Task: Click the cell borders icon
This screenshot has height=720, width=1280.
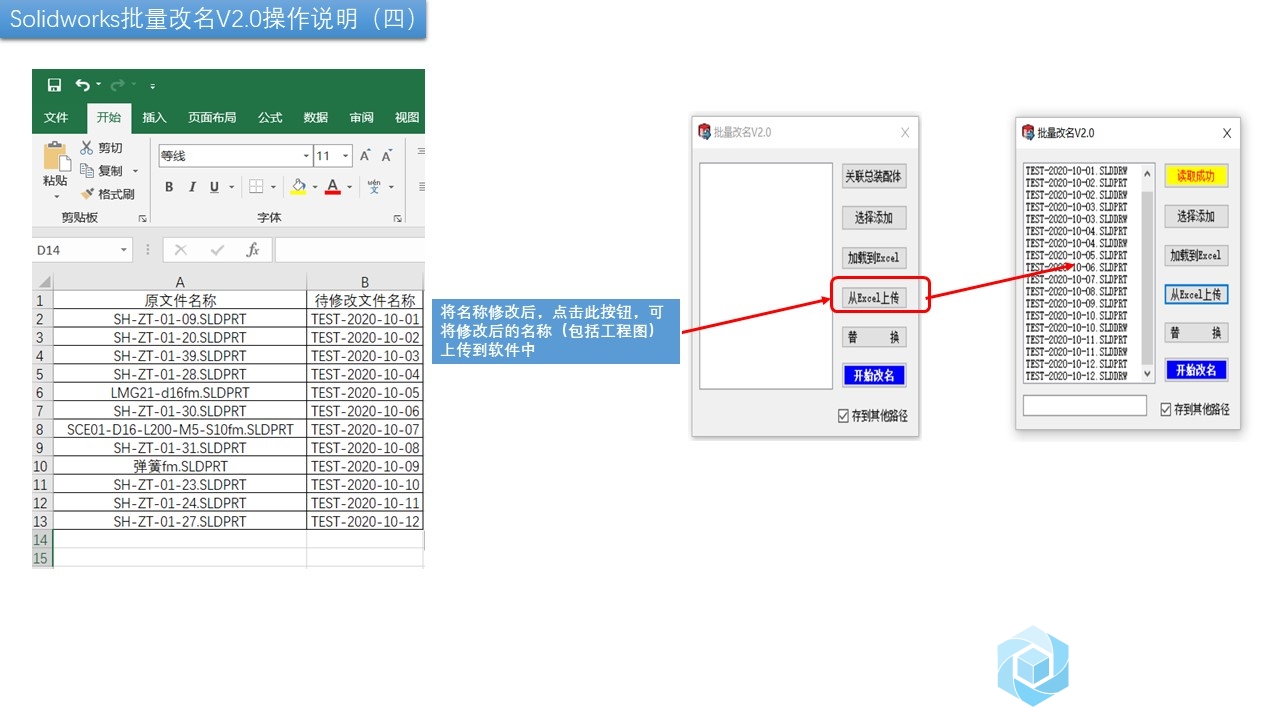Action: coord(256,187)
